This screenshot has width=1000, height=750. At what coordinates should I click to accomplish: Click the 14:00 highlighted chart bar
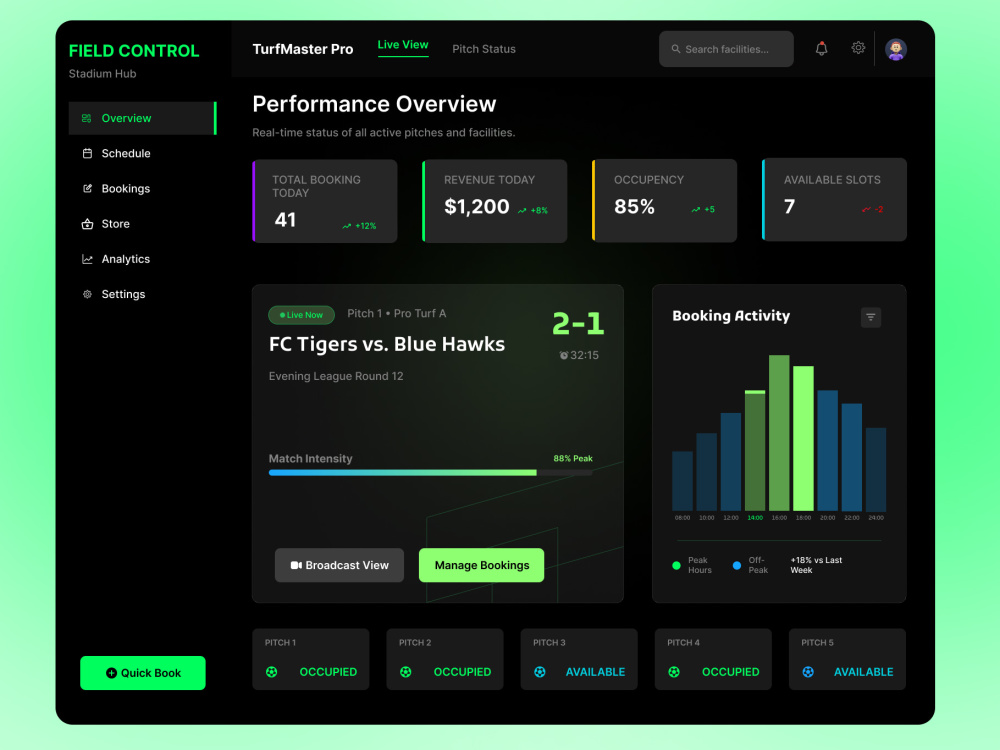pos(755,450)
